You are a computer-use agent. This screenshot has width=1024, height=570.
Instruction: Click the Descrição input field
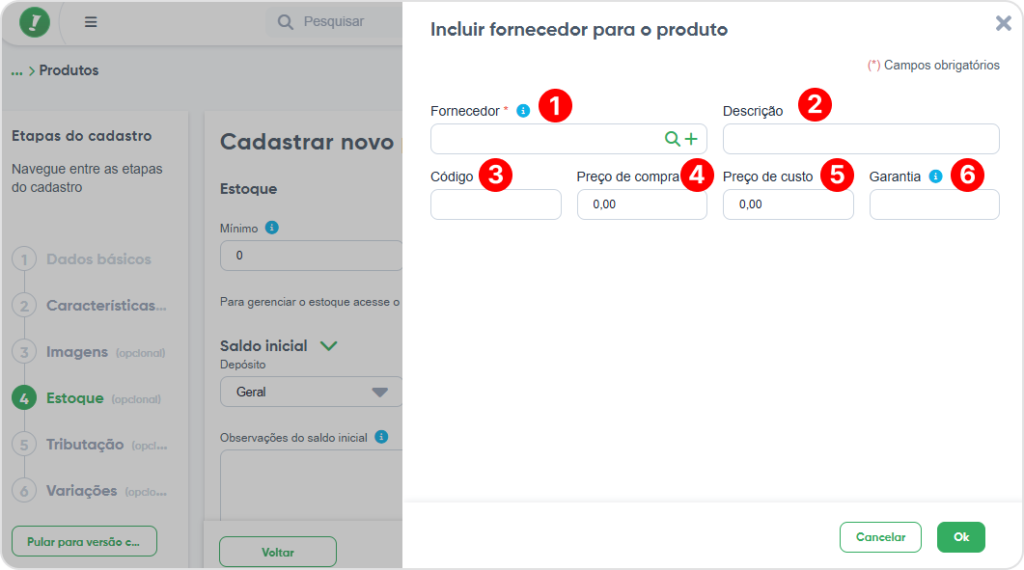(860, 139)
